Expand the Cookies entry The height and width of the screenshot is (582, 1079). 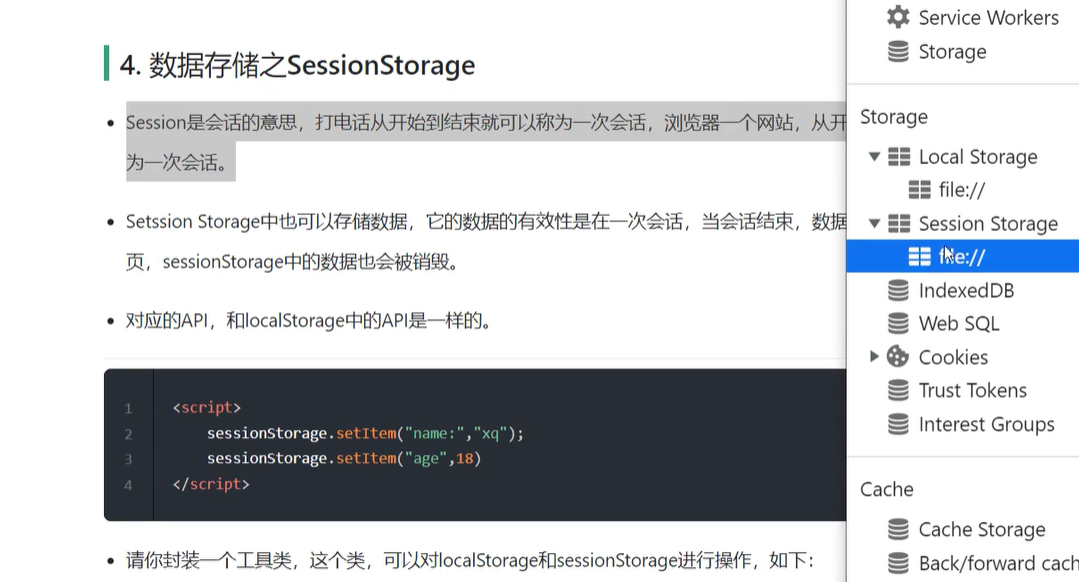pos(874,357)
